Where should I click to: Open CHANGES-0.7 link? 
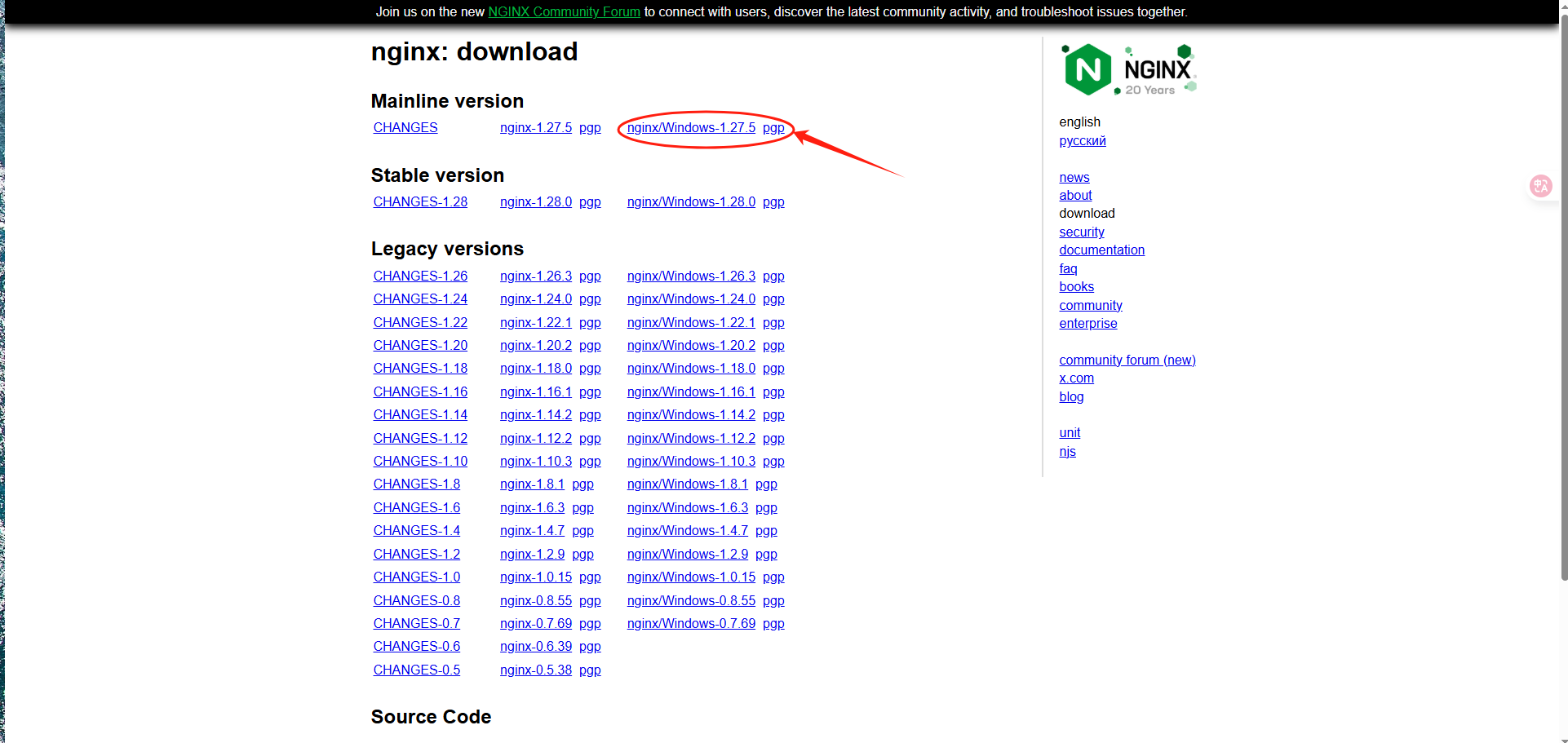[x=417, y=624]
